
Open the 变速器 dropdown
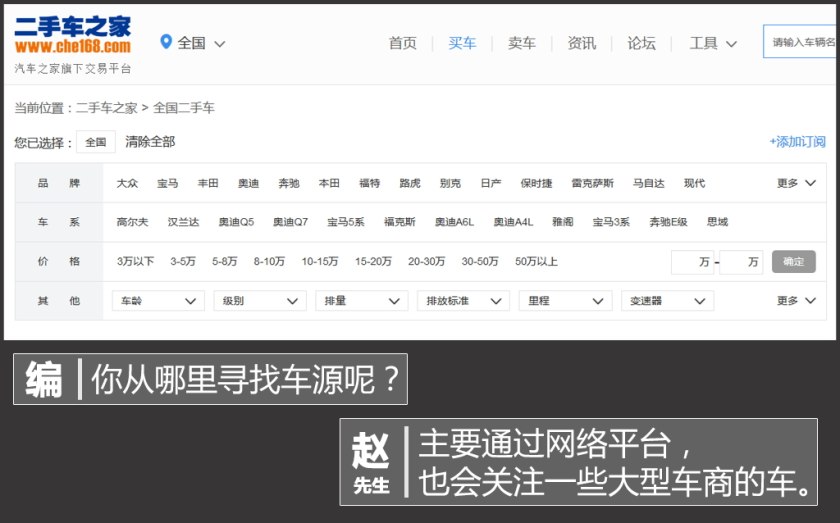coord(668,301)
